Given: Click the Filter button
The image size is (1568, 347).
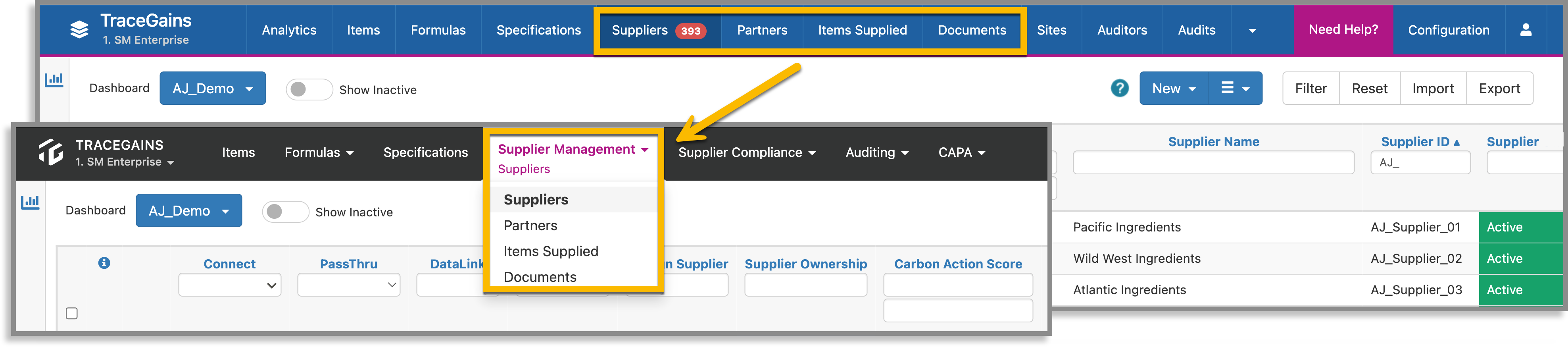Looking at the screenshot, I should [1311, 88].
